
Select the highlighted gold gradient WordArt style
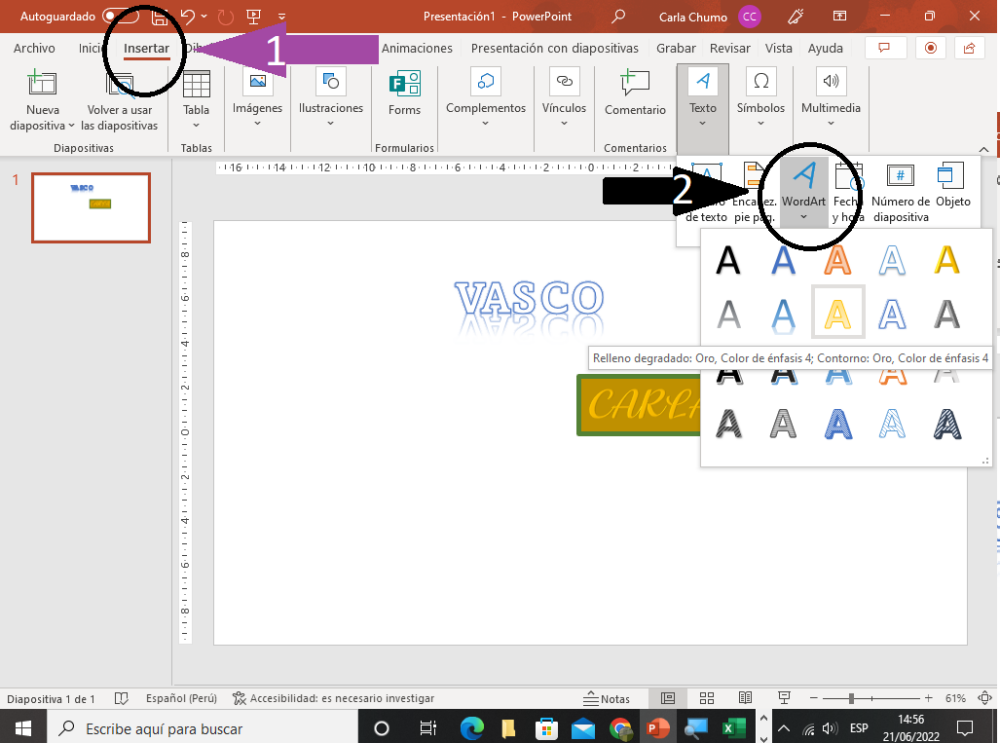(x=837, y=312)
